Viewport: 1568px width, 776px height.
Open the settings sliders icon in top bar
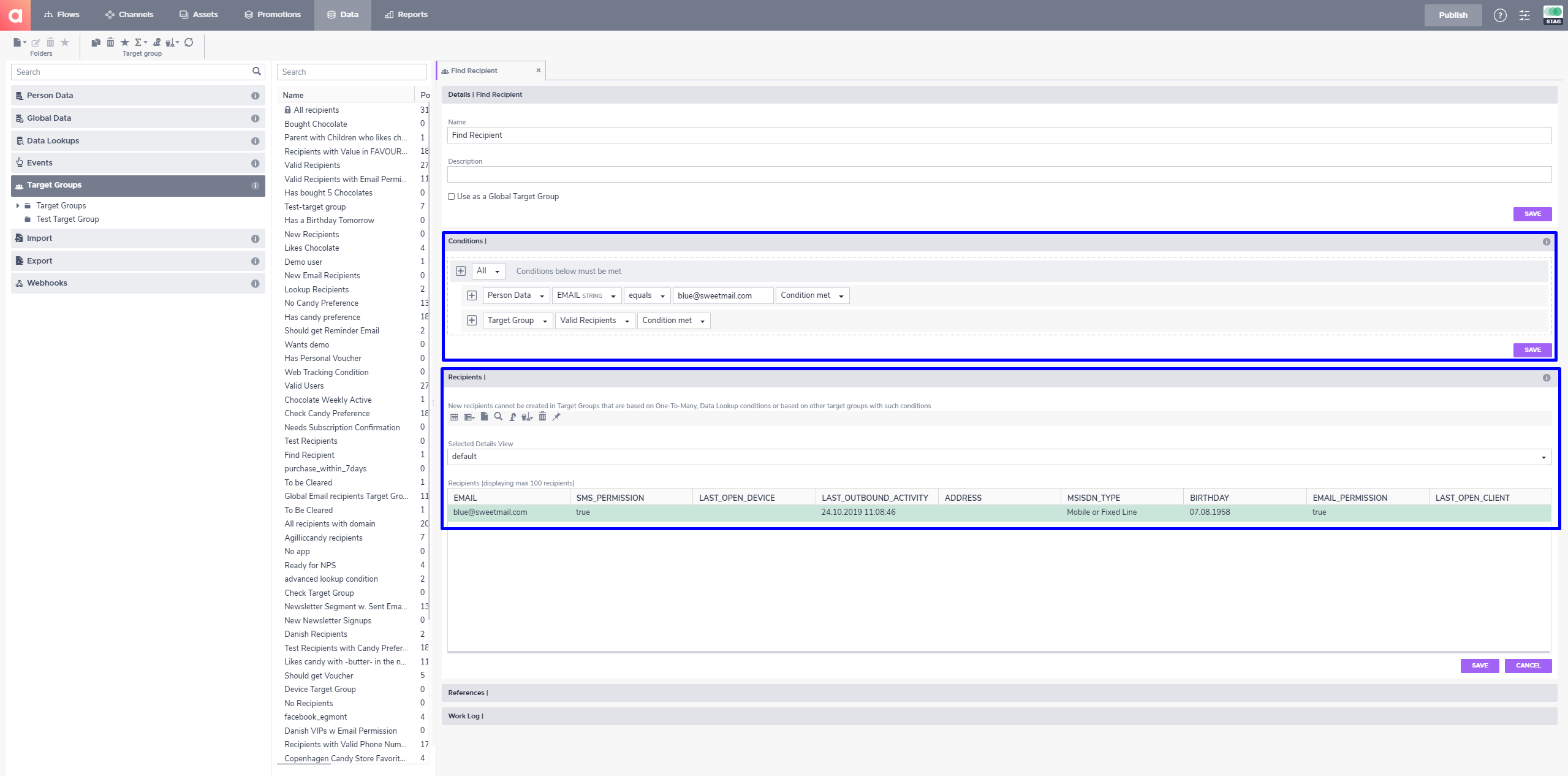tap(1524, 15)
